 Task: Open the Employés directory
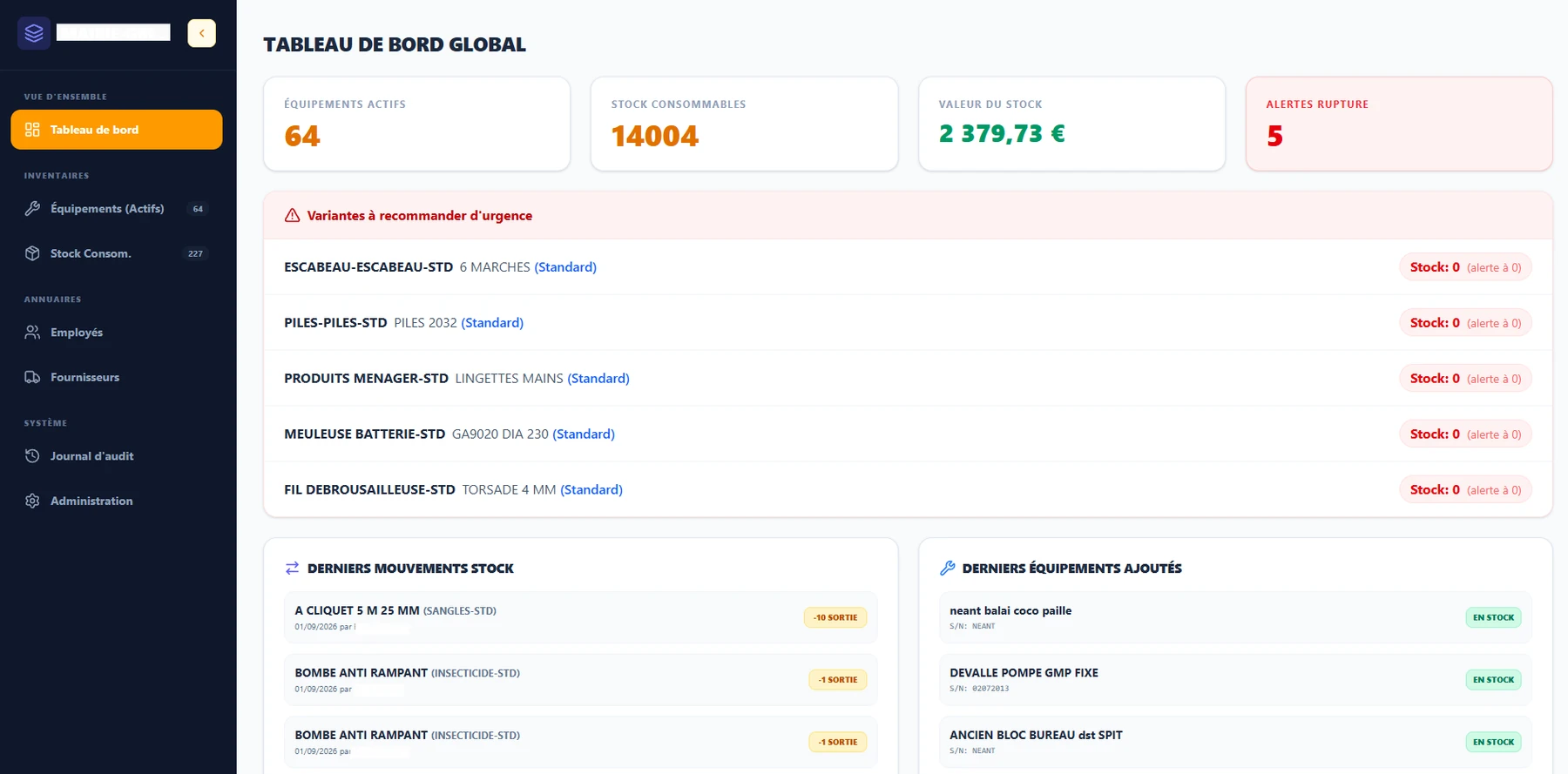(x=117, y=333)
